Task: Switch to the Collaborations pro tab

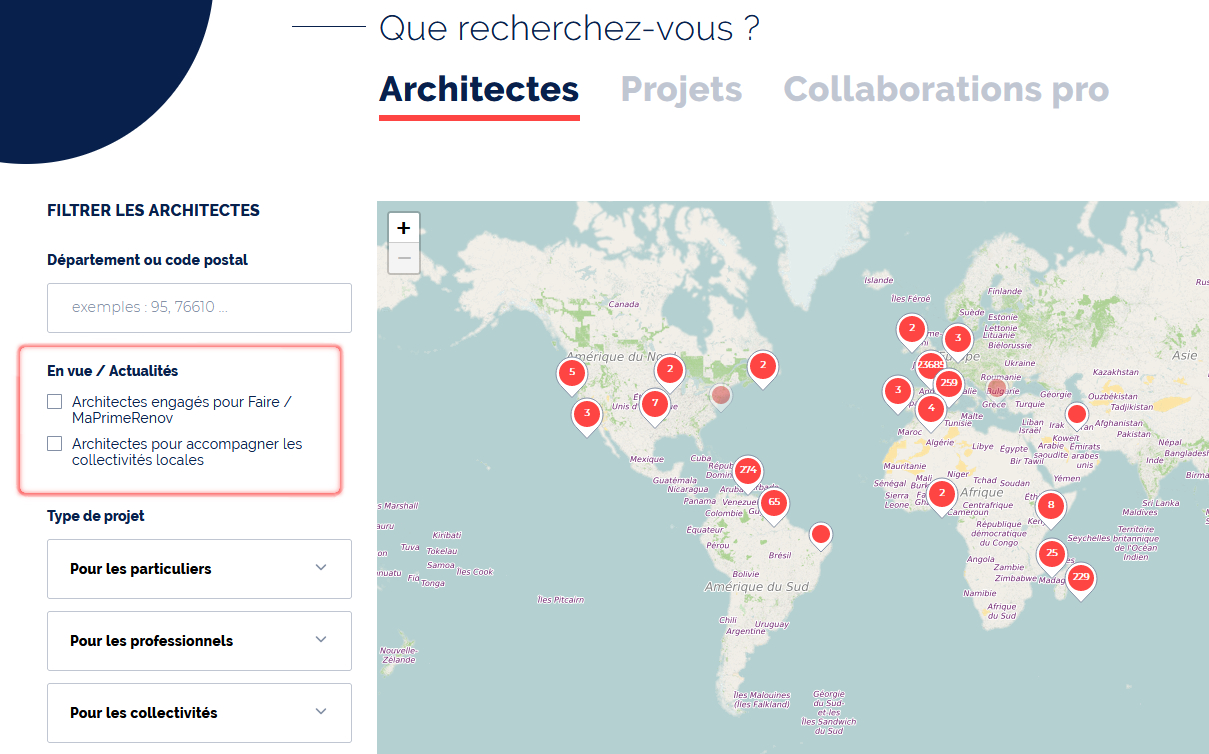Action: (946, 89)
